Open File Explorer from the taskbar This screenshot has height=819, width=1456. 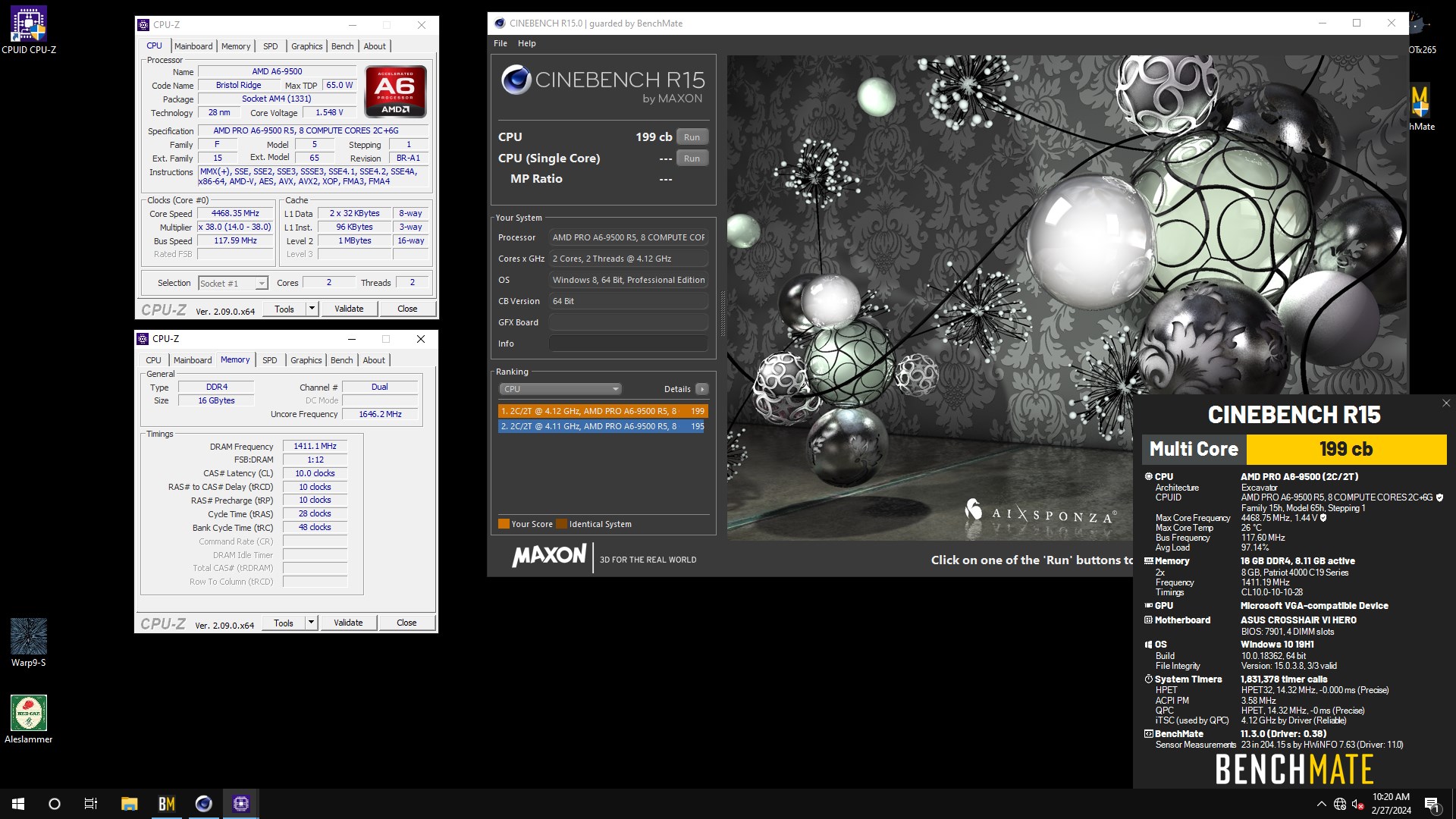pyautogui.click(x=130, y=804)
